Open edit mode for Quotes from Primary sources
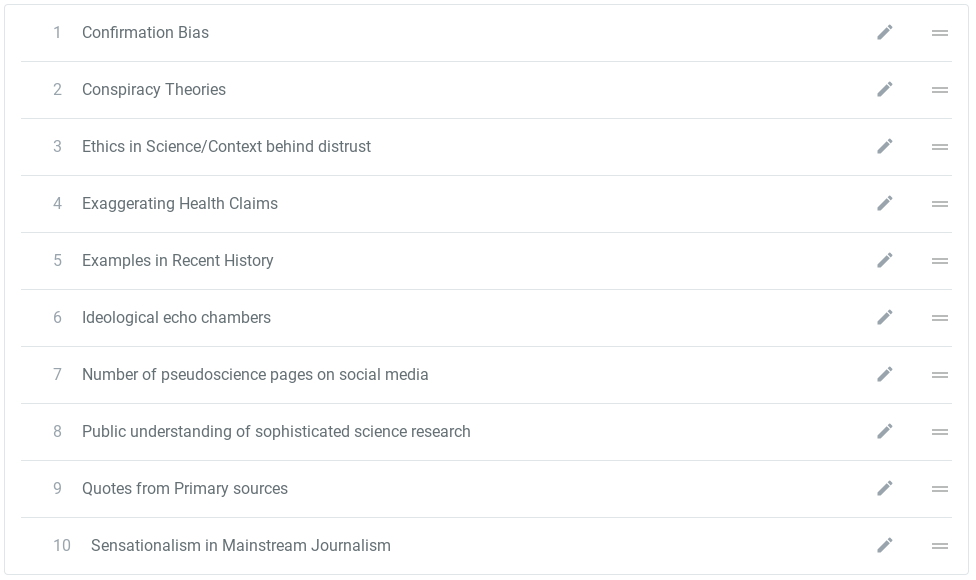This screenshot has height=580, width=976. pyautogui.click(x=885, y=488)
